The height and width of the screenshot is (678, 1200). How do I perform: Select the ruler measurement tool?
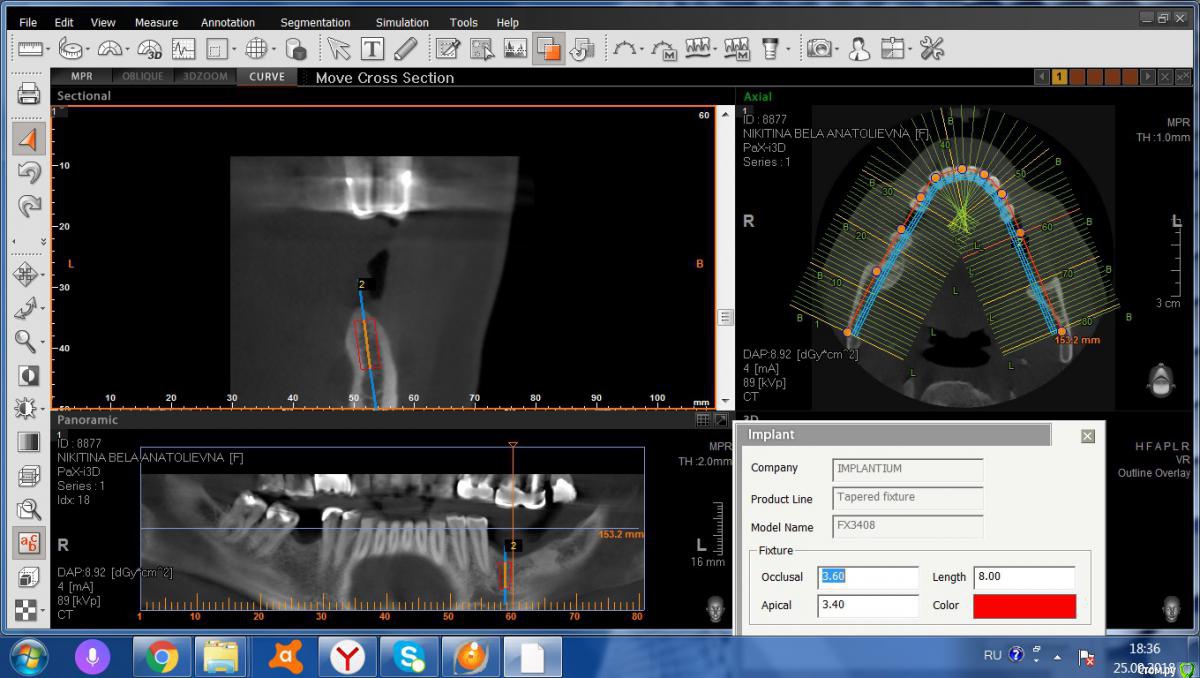[x=29, y=48]
